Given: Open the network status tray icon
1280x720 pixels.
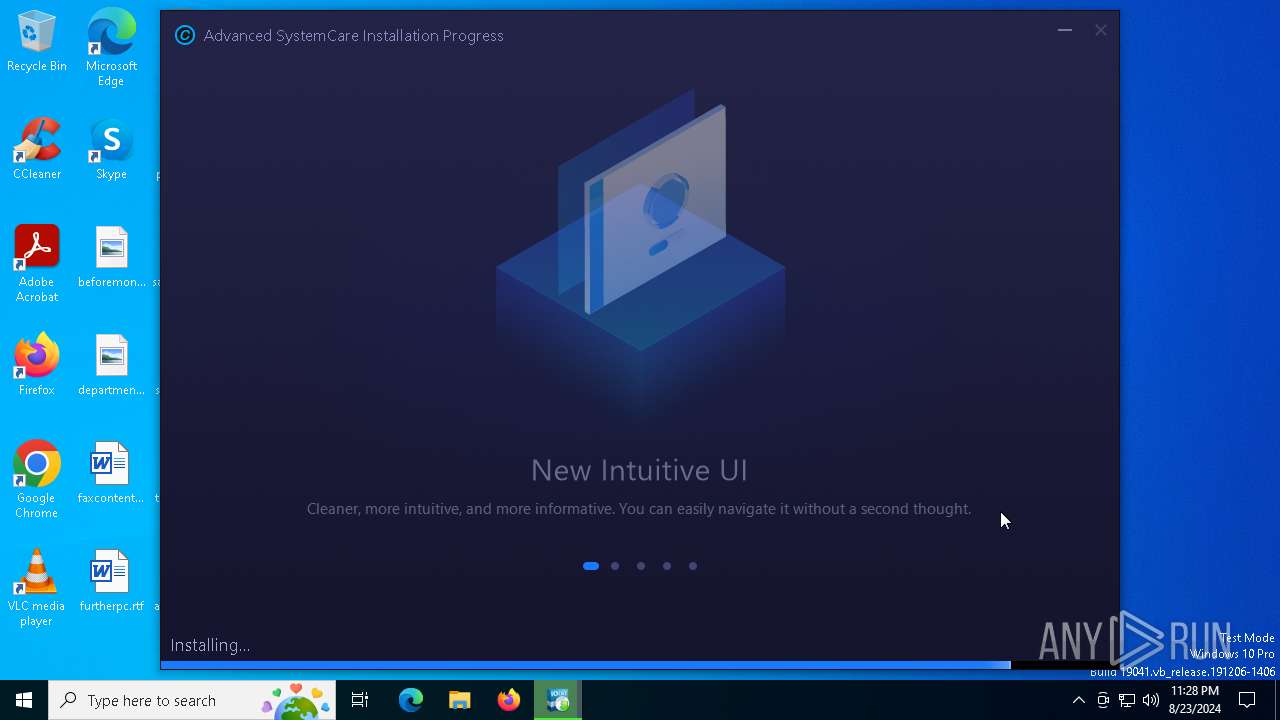Looking at the screenshot, I should tap(1127, 700).
